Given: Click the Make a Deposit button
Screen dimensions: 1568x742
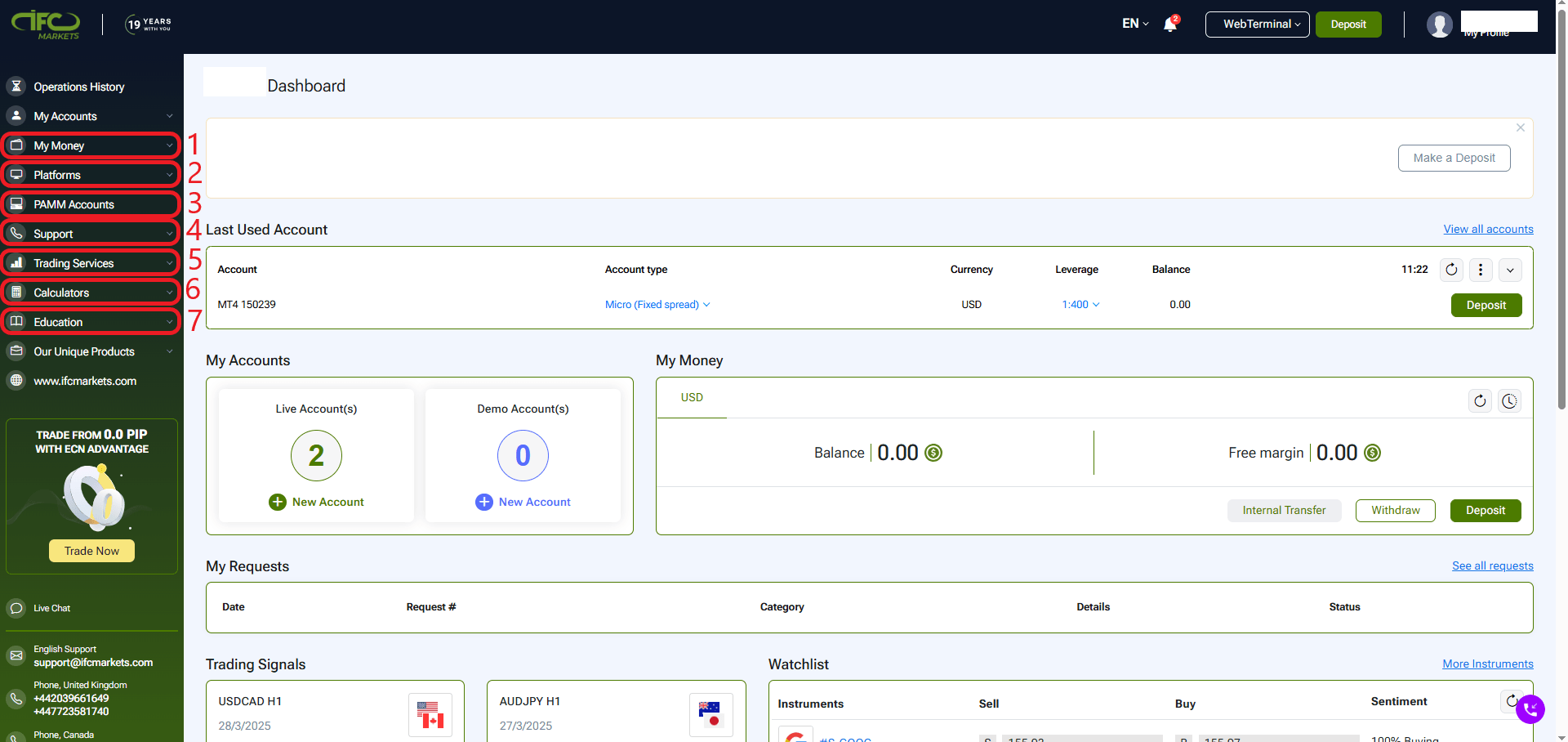Looking at the screenshot, I should (x=1454, y=158).
